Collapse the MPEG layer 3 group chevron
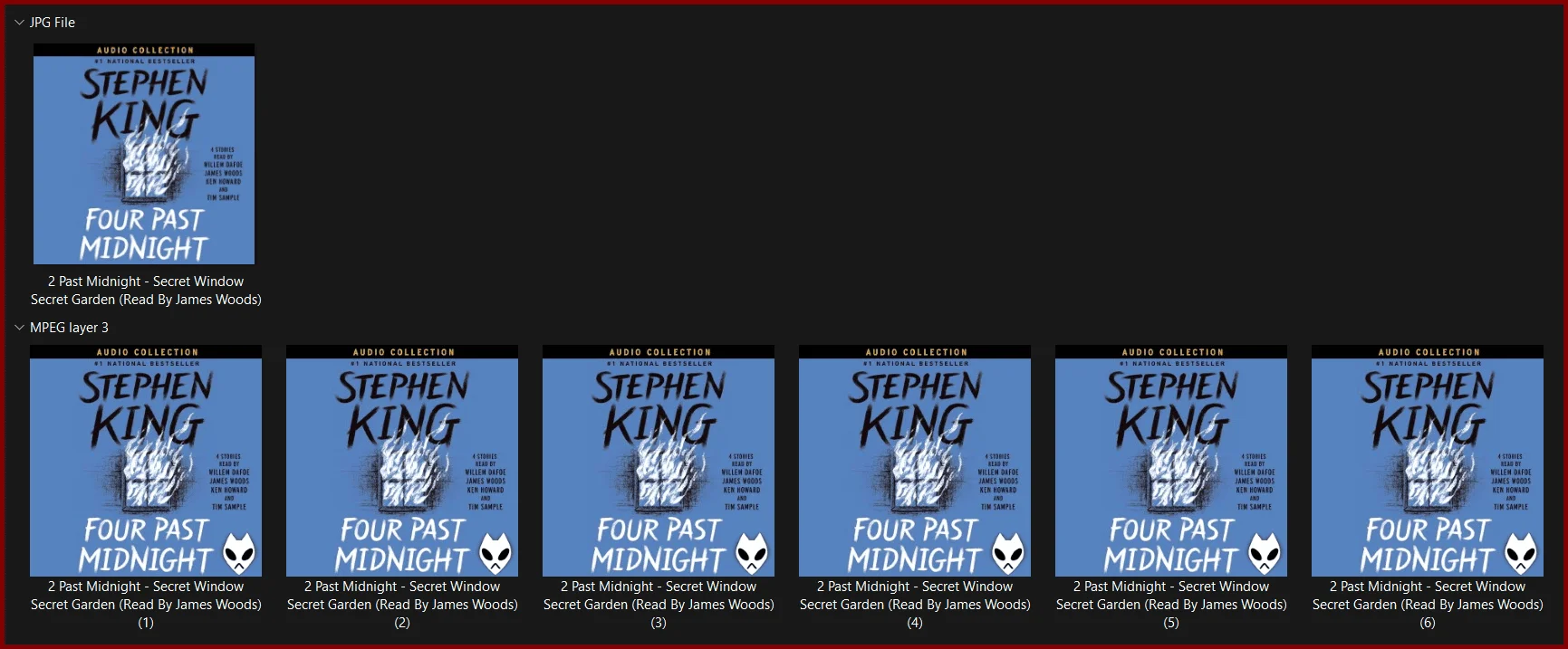Viewport: 1568px width, 649px height. coord(19,328)
